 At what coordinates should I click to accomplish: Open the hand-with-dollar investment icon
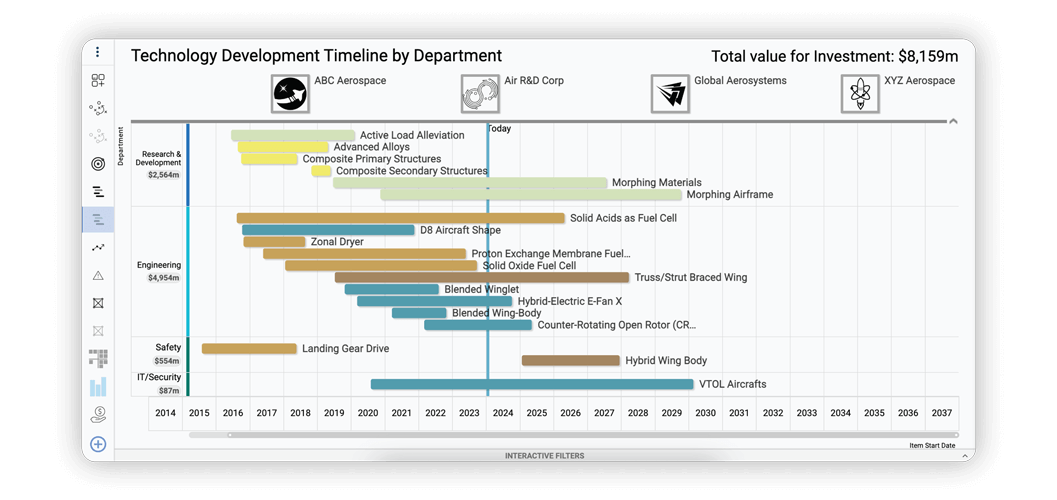pos(98,414)
